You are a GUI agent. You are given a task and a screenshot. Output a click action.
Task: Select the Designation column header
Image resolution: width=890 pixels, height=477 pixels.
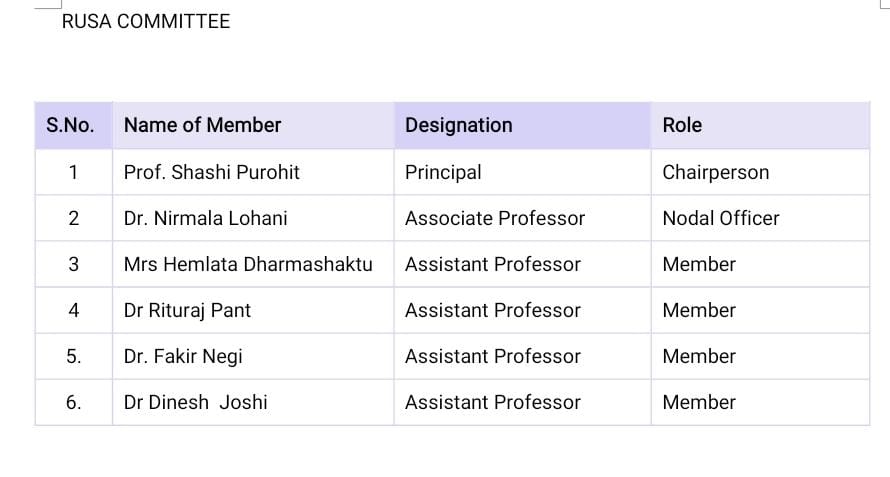click(522, 125)
